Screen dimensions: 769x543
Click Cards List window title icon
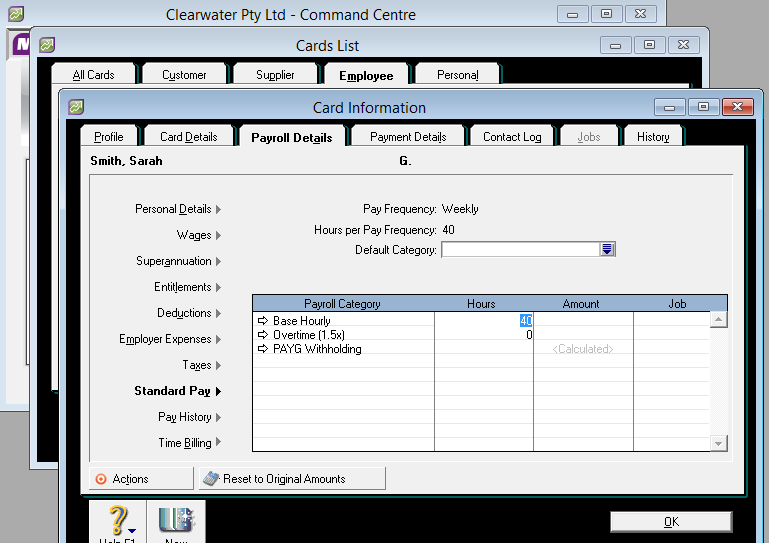tap(47, 45)
